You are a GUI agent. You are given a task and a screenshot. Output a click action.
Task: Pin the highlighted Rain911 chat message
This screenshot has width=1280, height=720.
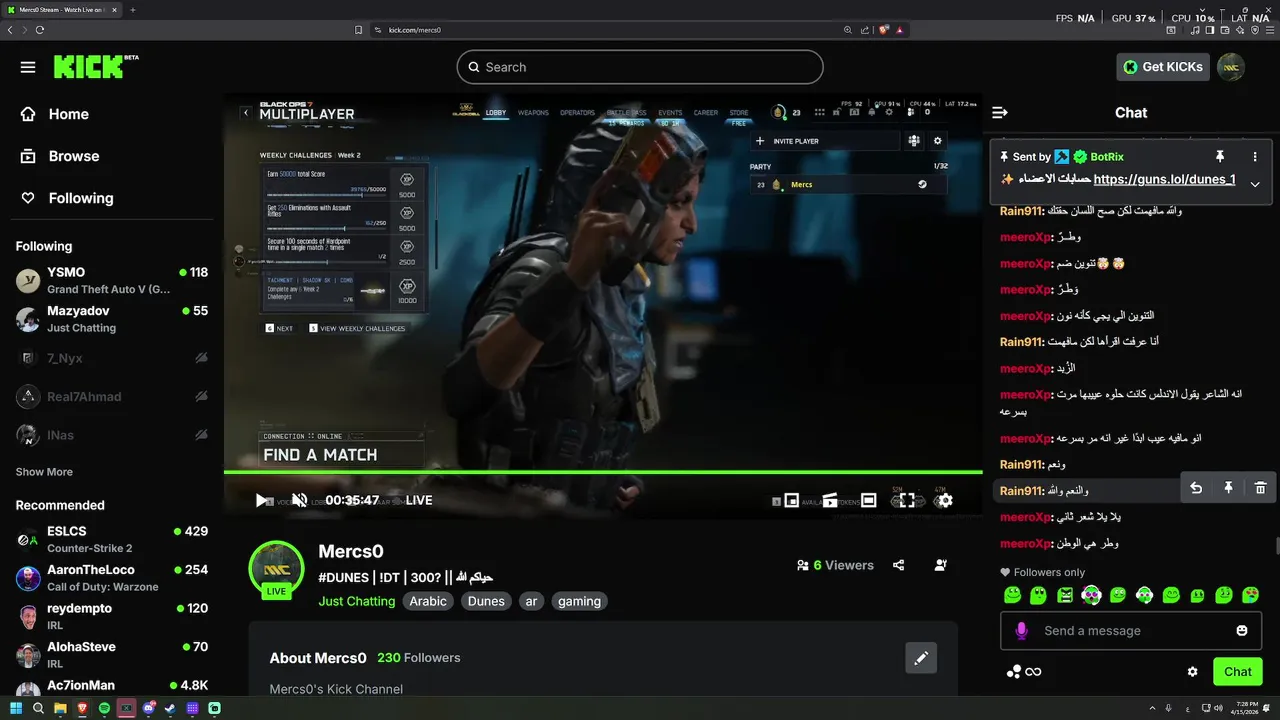(x=1228, y=488)
